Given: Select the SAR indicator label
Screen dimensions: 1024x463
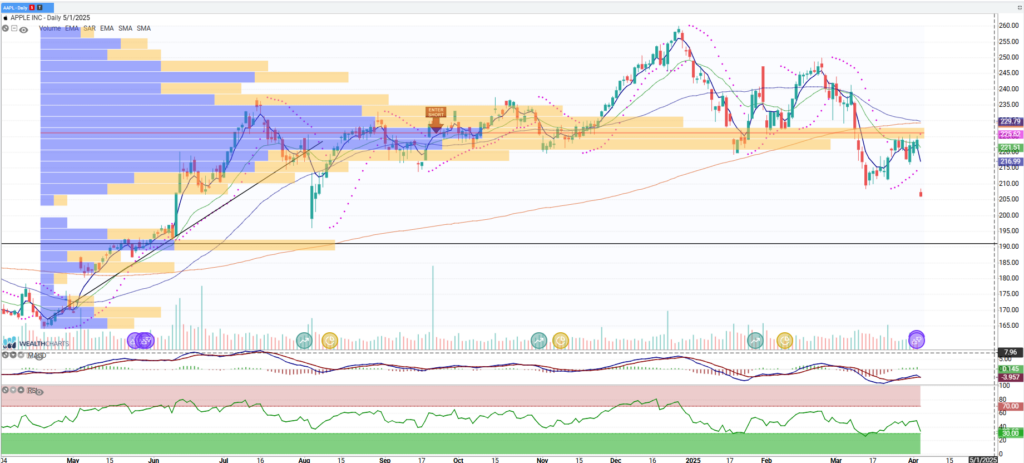Looking at the screenshot, I should [89, 29].
